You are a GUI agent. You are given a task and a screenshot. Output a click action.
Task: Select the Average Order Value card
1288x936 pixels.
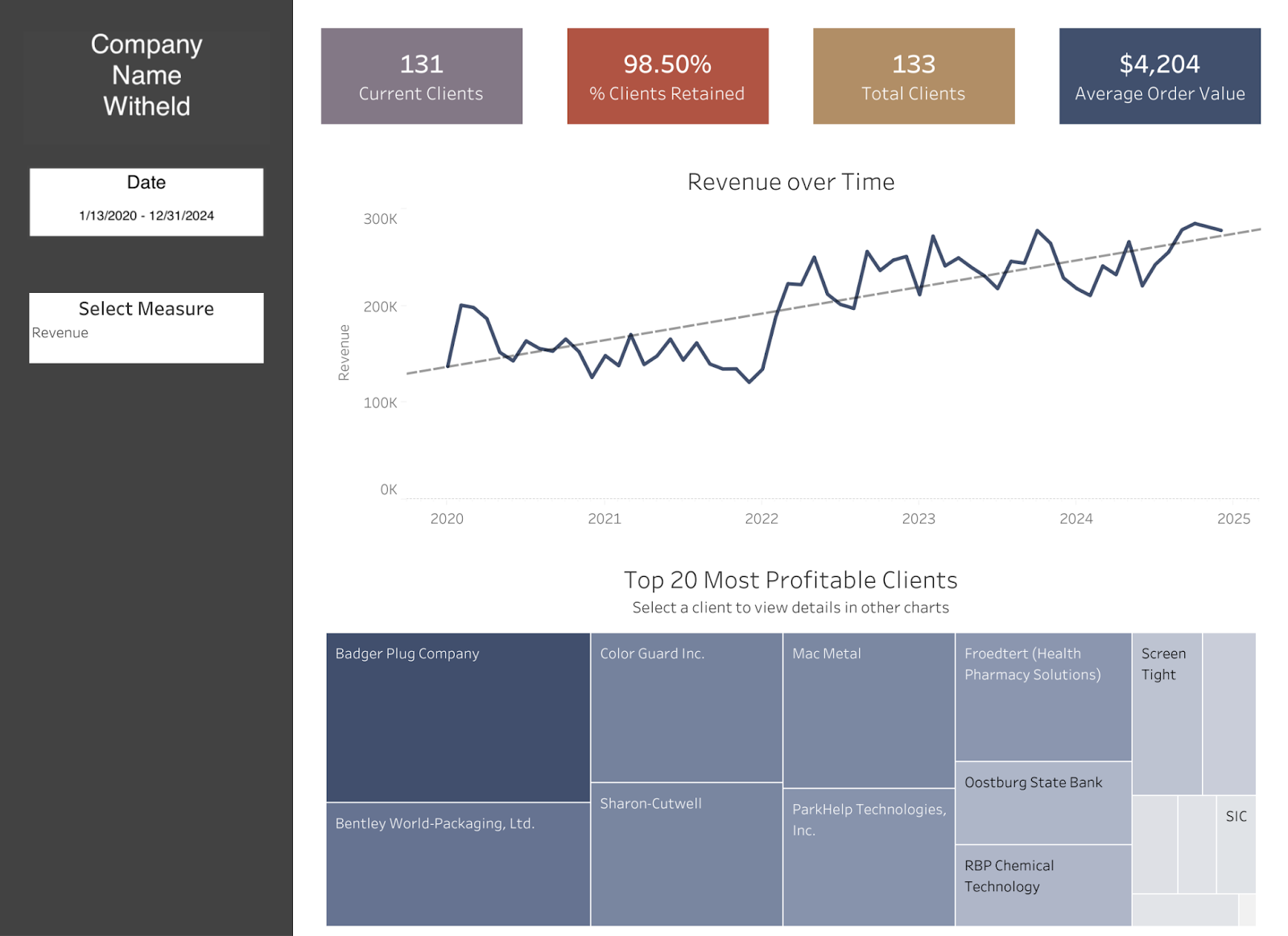[1159, 76]
